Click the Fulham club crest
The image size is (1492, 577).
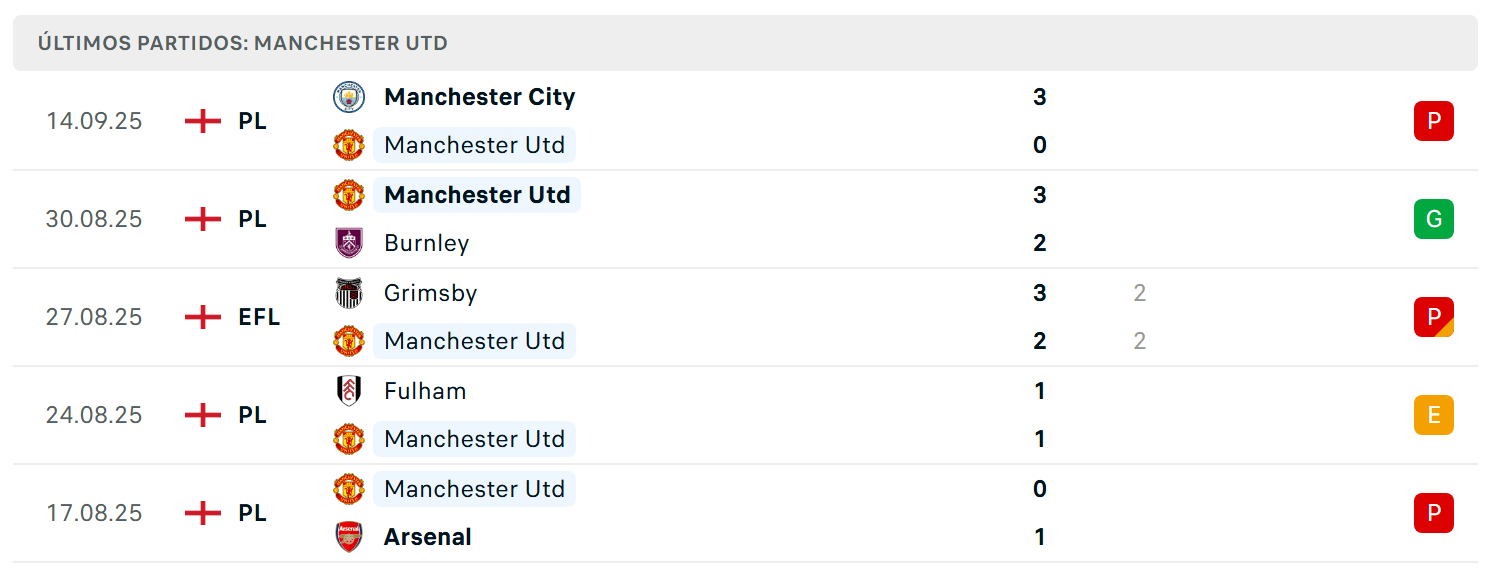click(x=349, y=391)
